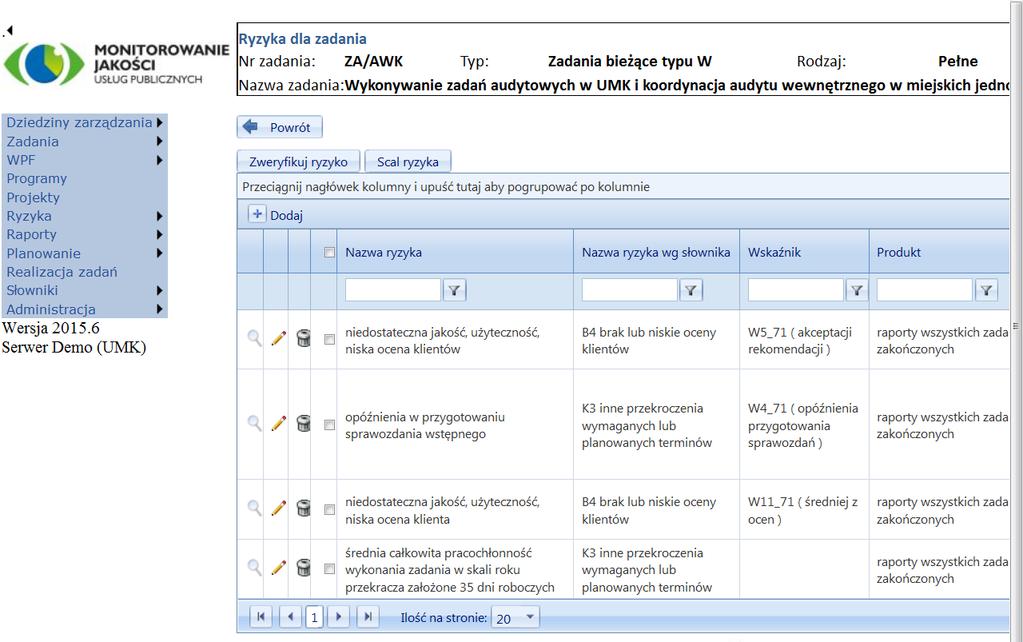This screenshot has height=642, width=1023.
Task: Open magnifier for W11_71 risk row
Action: point(254,508)
